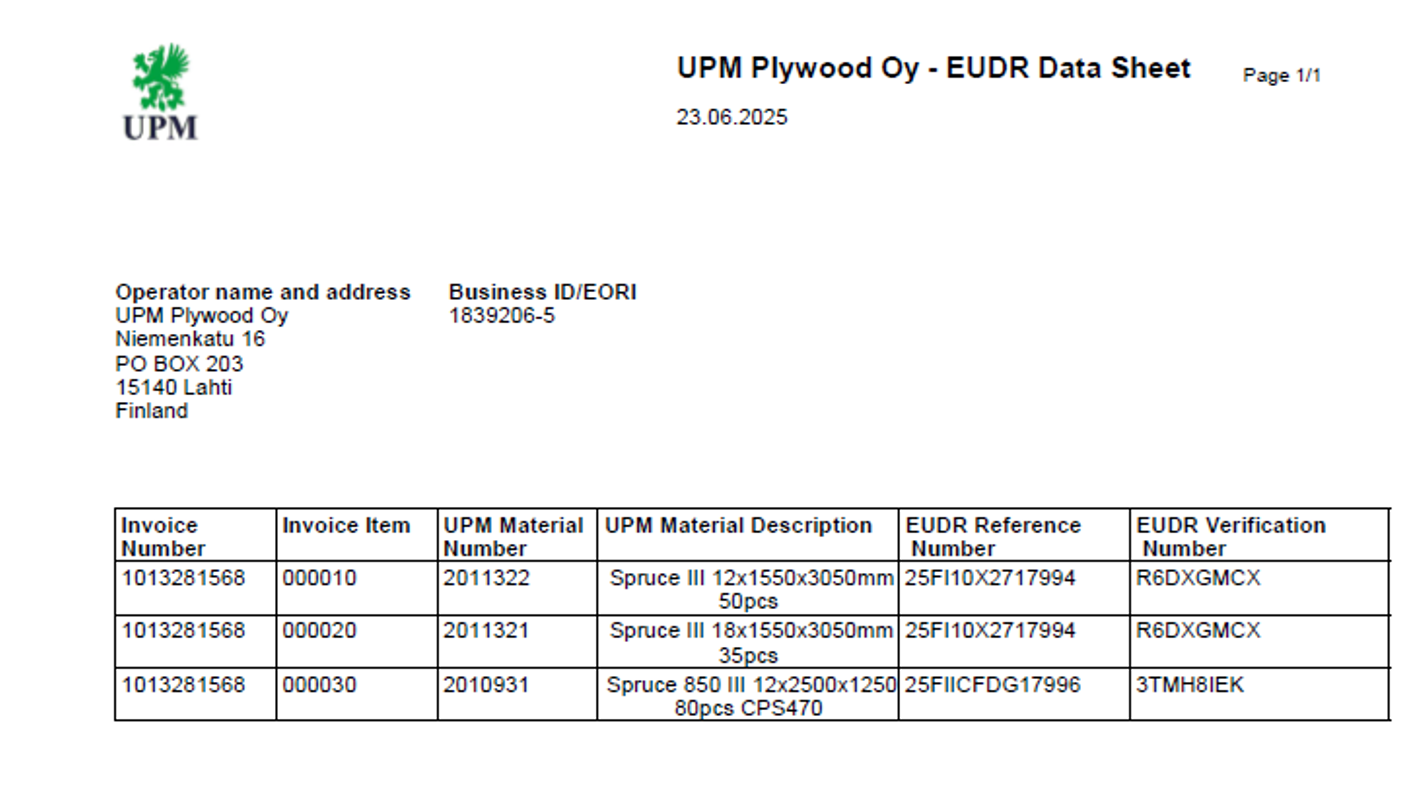Screen dimensions: 1424x801
Task: Click the Operator name and address heading
Action: pyautogui.click(x=262, y=292)
